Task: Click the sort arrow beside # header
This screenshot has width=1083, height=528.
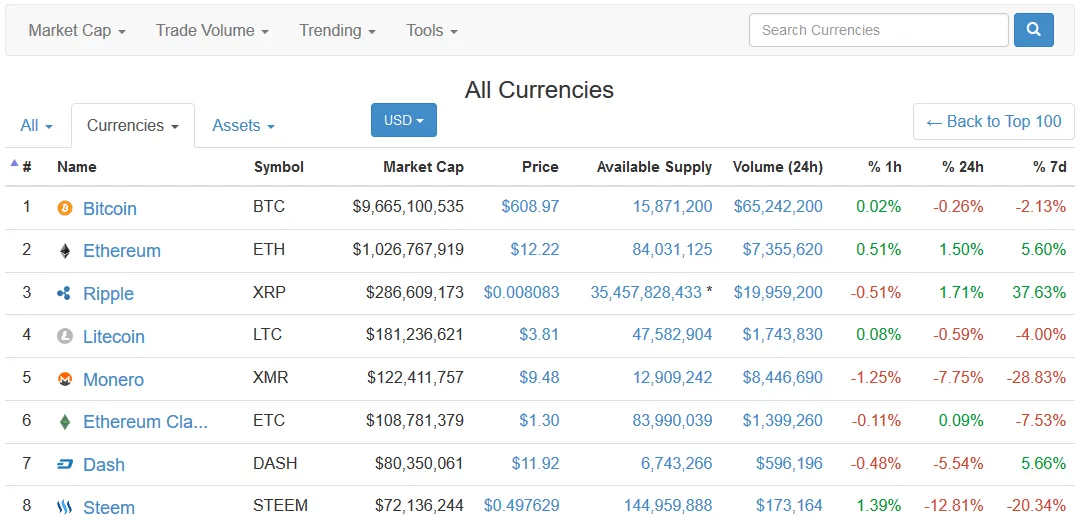Action: click(x=14, y=163)
